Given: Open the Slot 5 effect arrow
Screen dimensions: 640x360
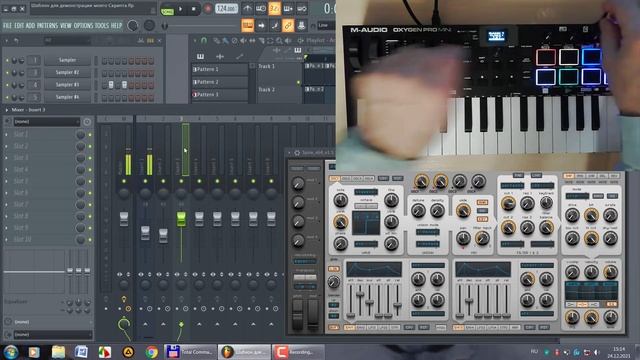Looking at the screenshot, I should 7,181.
